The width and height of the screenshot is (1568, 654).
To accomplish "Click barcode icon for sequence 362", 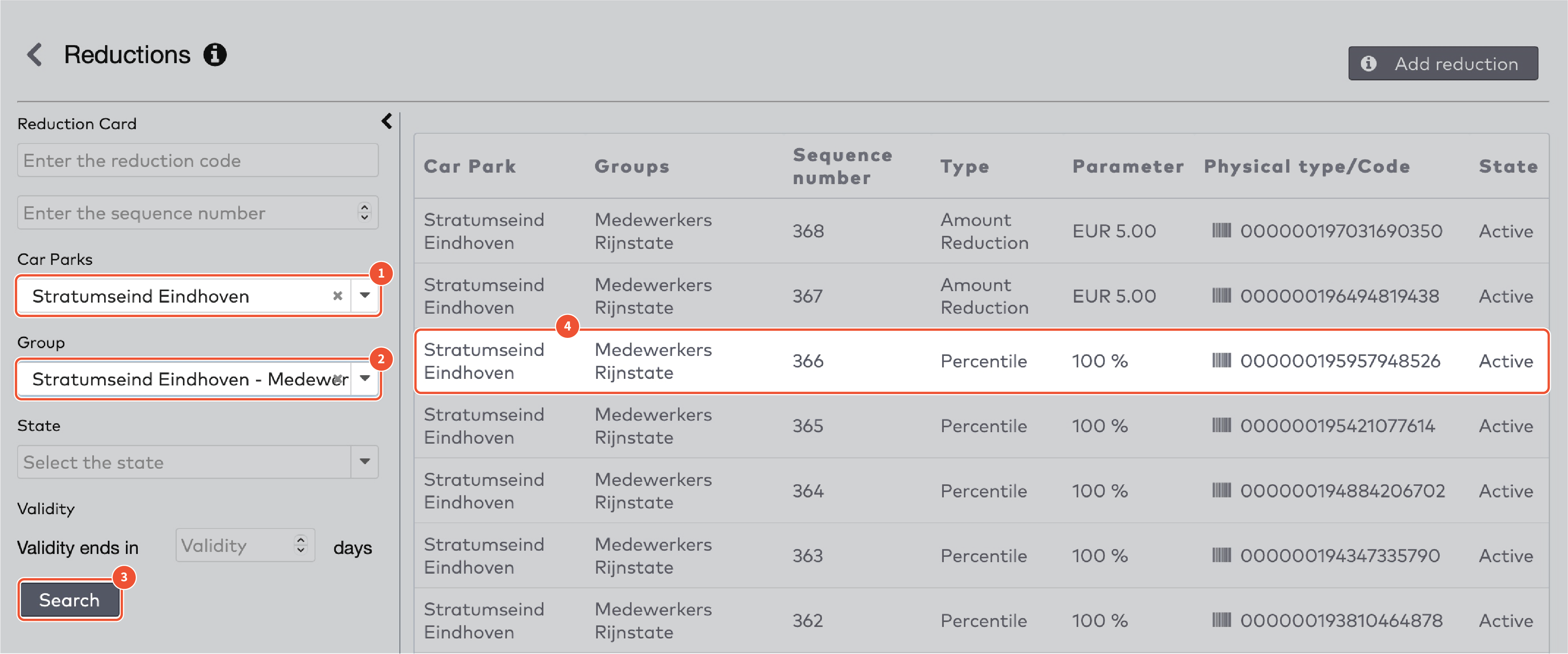I will (x=1221, y=620).
